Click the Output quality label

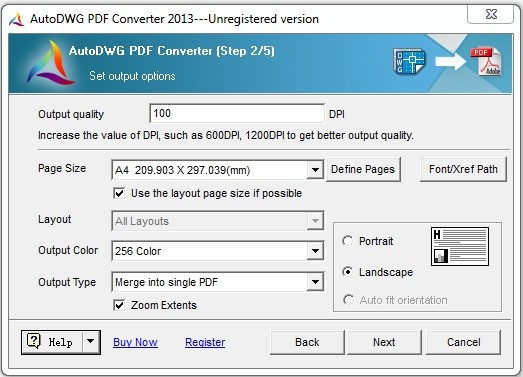click(x=71, y=114)
